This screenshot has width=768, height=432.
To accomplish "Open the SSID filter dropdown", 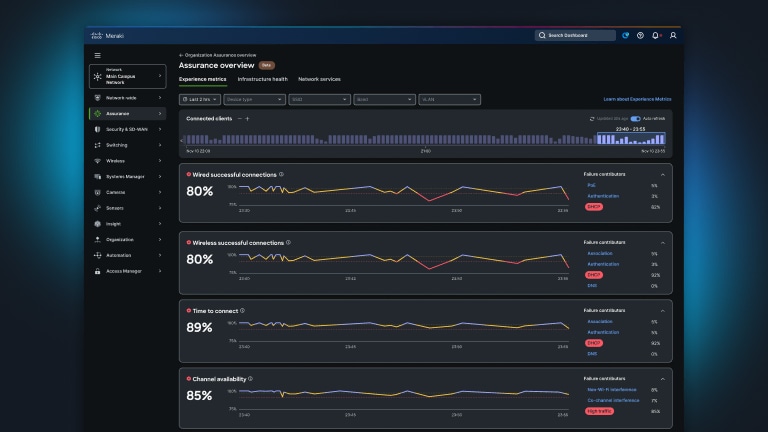I will tap(319, 99).
